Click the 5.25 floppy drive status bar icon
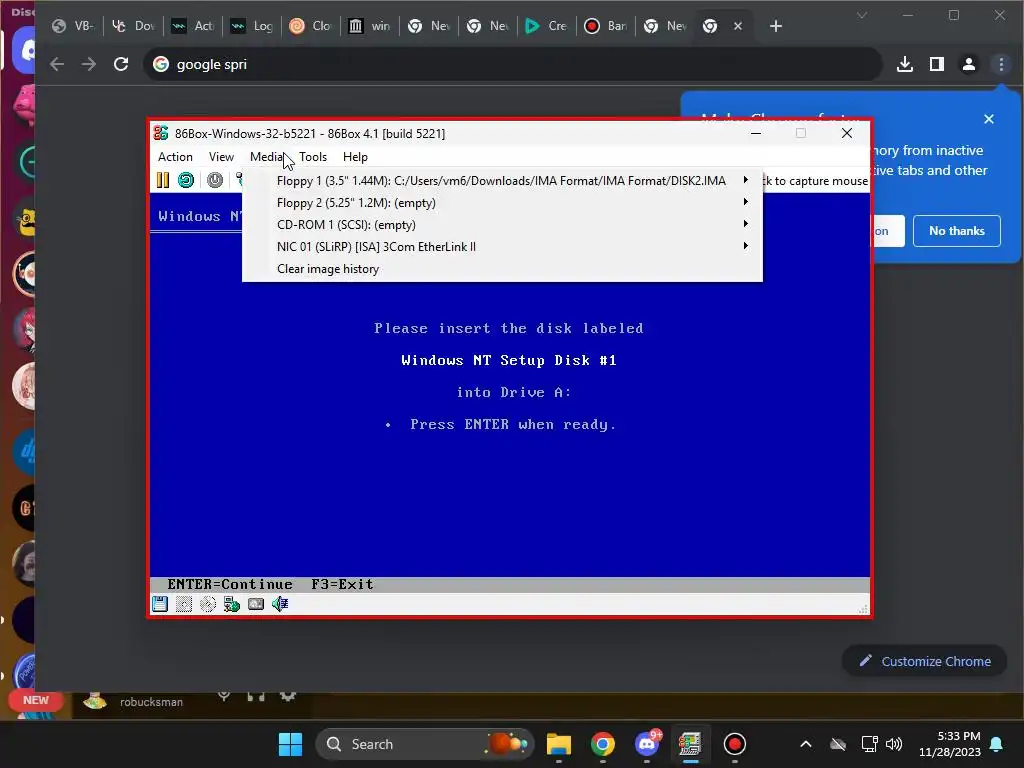Viewport: 1024px width, 768px height. click(184, 604)
